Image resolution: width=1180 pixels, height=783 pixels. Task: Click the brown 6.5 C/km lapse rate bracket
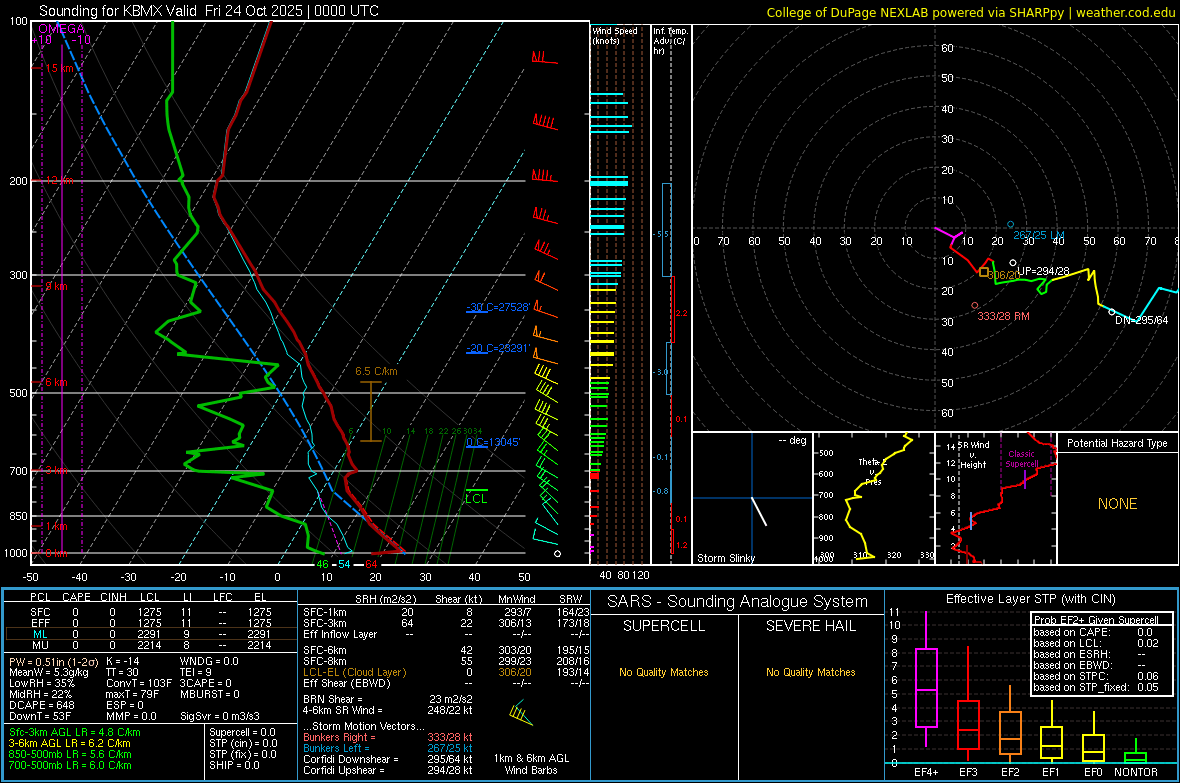[370, 411]
